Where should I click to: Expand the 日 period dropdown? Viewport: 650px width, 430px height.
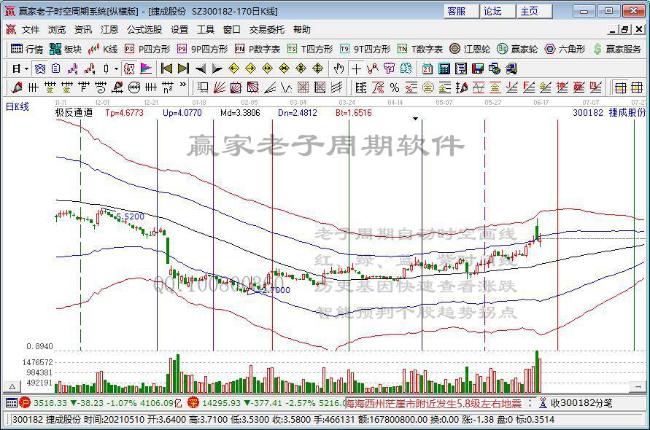coord(27,69)
